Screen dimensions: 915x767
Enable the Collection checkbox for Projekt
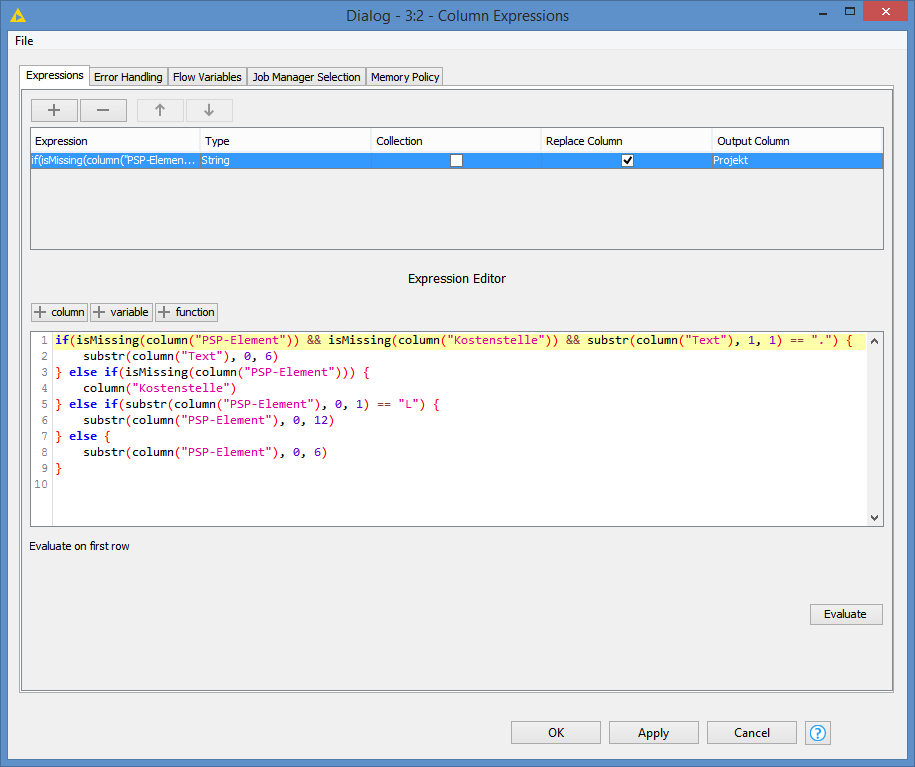456,160
